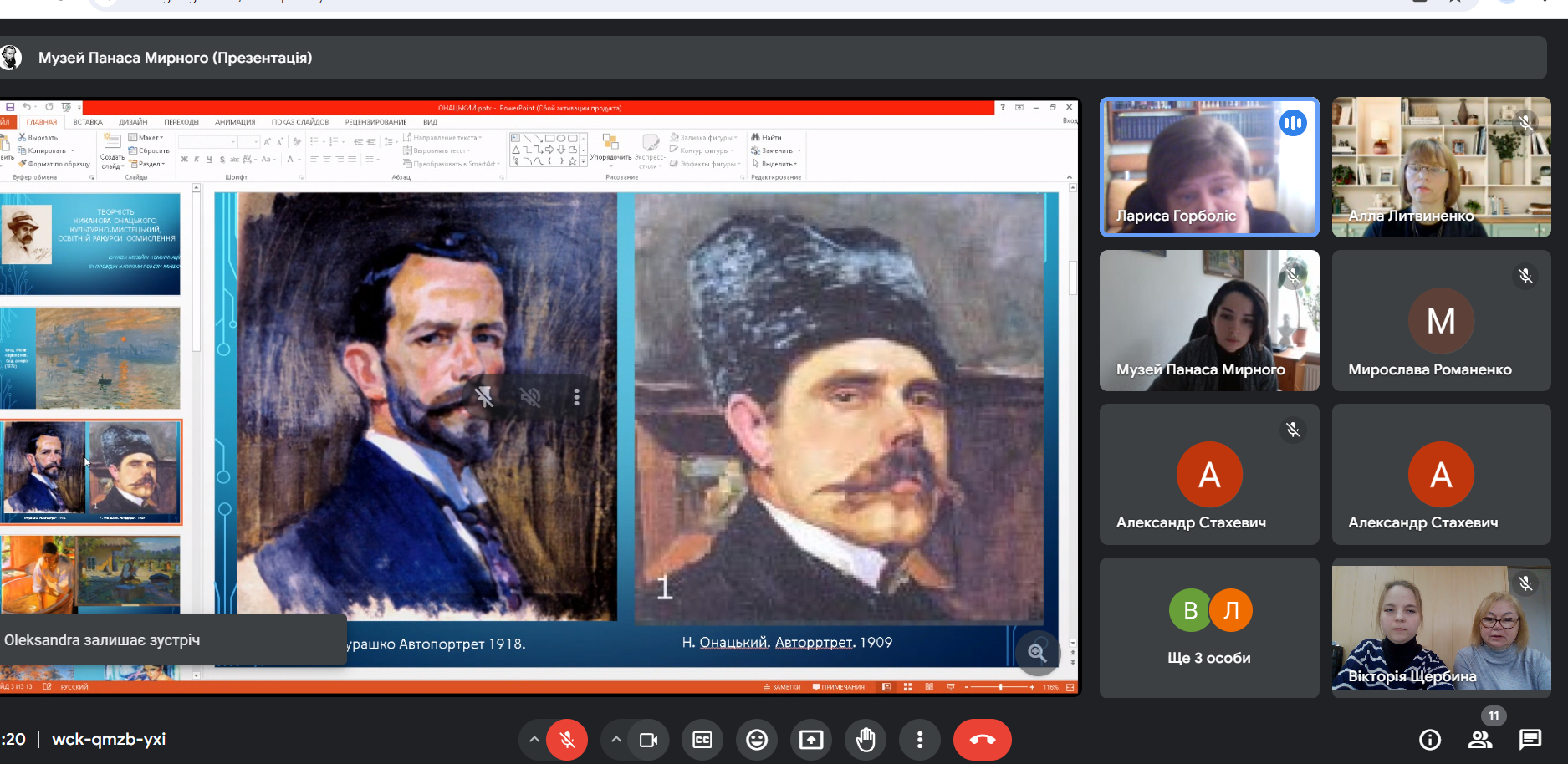The height and width of the screenshot is (764, 1568).
Task: Open ГЛАВНАЯ ribbon tab in PowerPoint
Action: (42, 122)
